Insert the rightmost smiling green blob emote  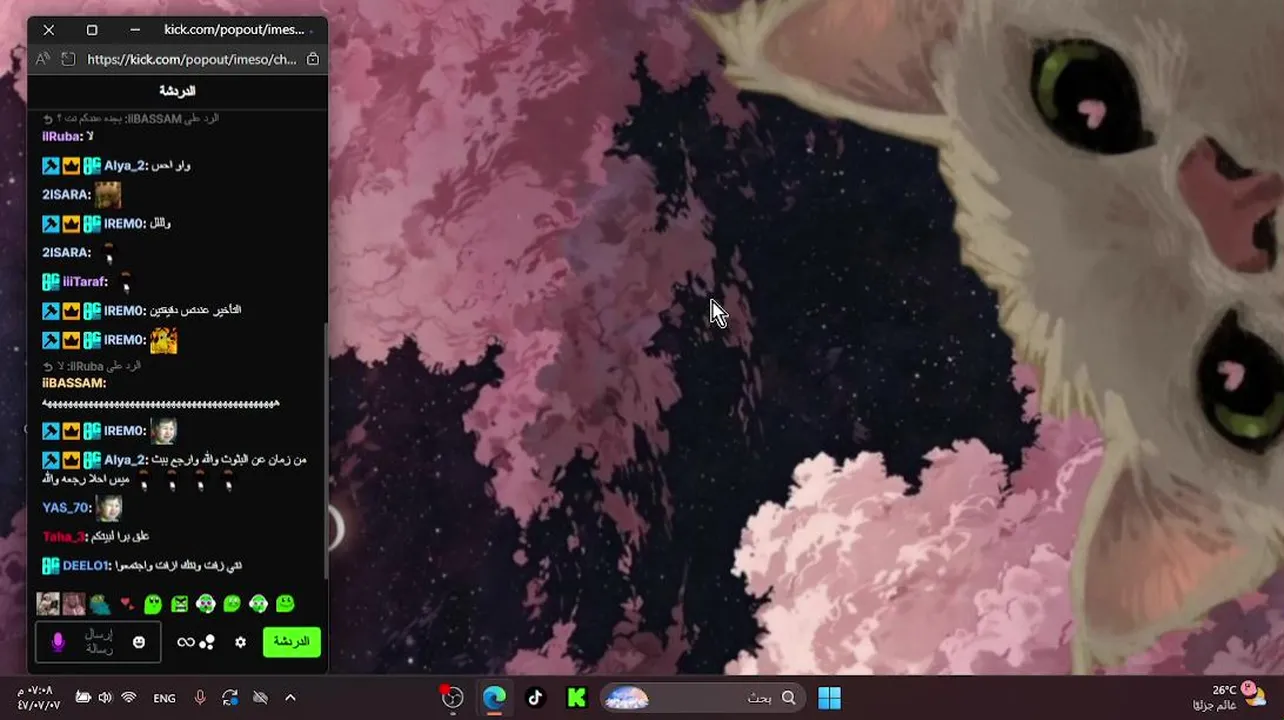(x=285, y=604)
